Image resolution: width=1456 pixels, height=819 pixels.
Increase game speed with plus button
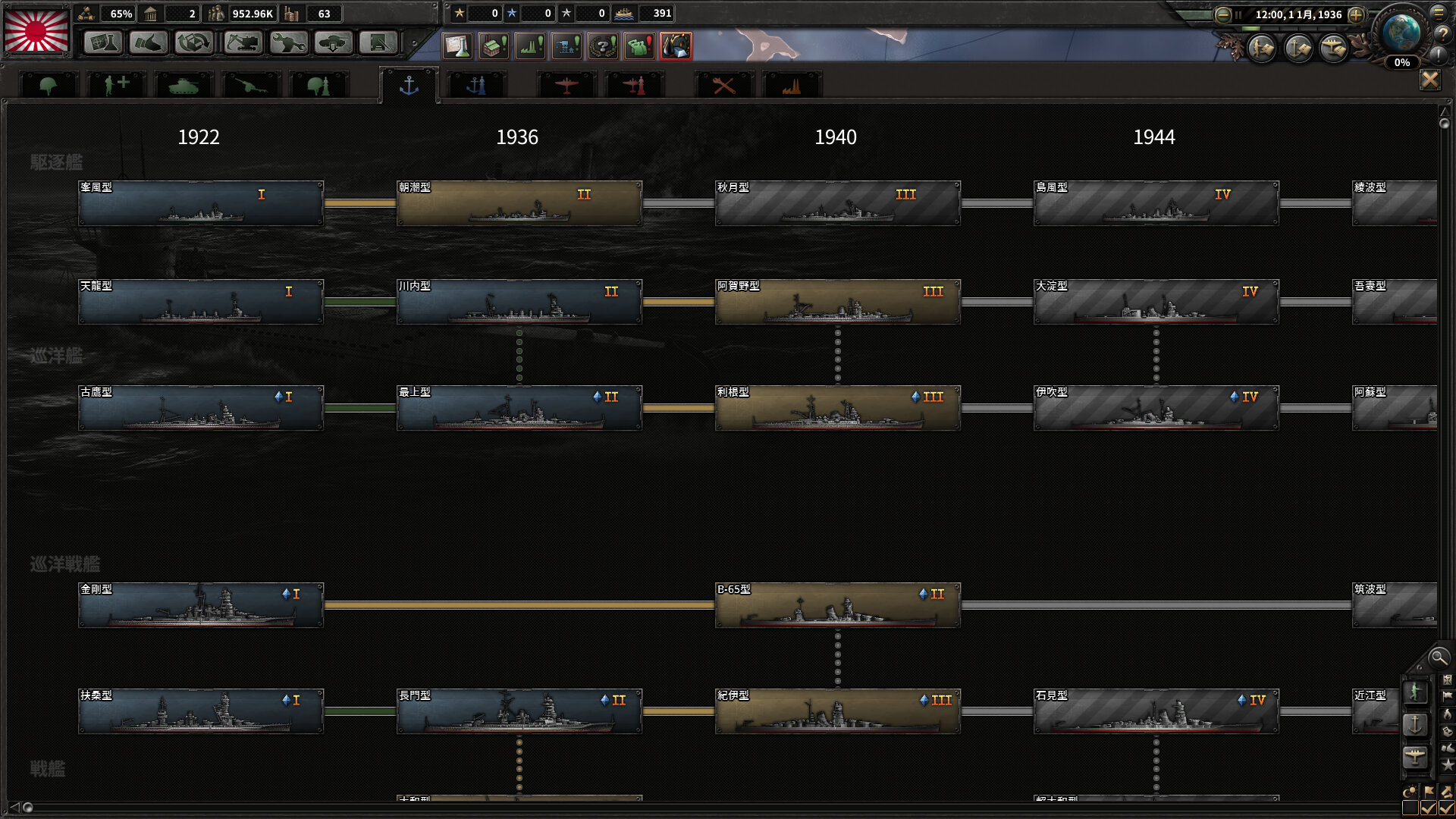click(1357, 14)
